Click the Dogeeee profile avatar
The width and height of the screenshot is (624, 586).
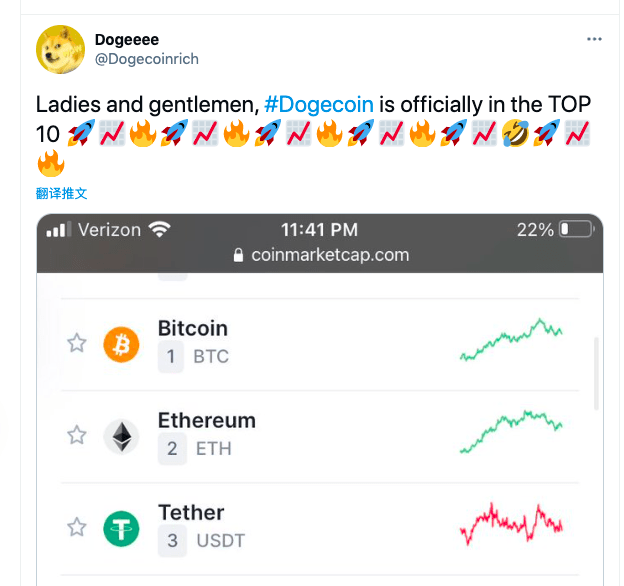point(61,49)
